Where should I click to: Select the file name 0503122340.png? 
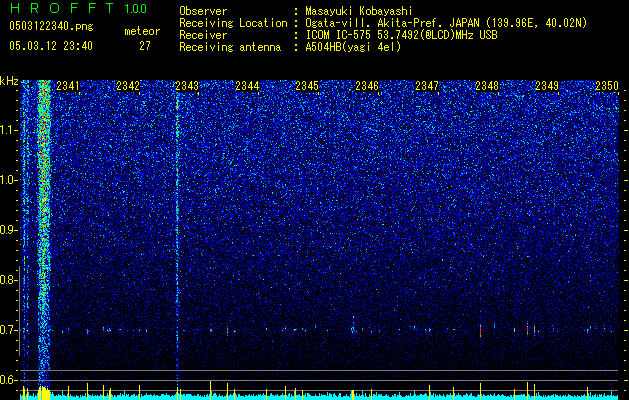[51, 26]
